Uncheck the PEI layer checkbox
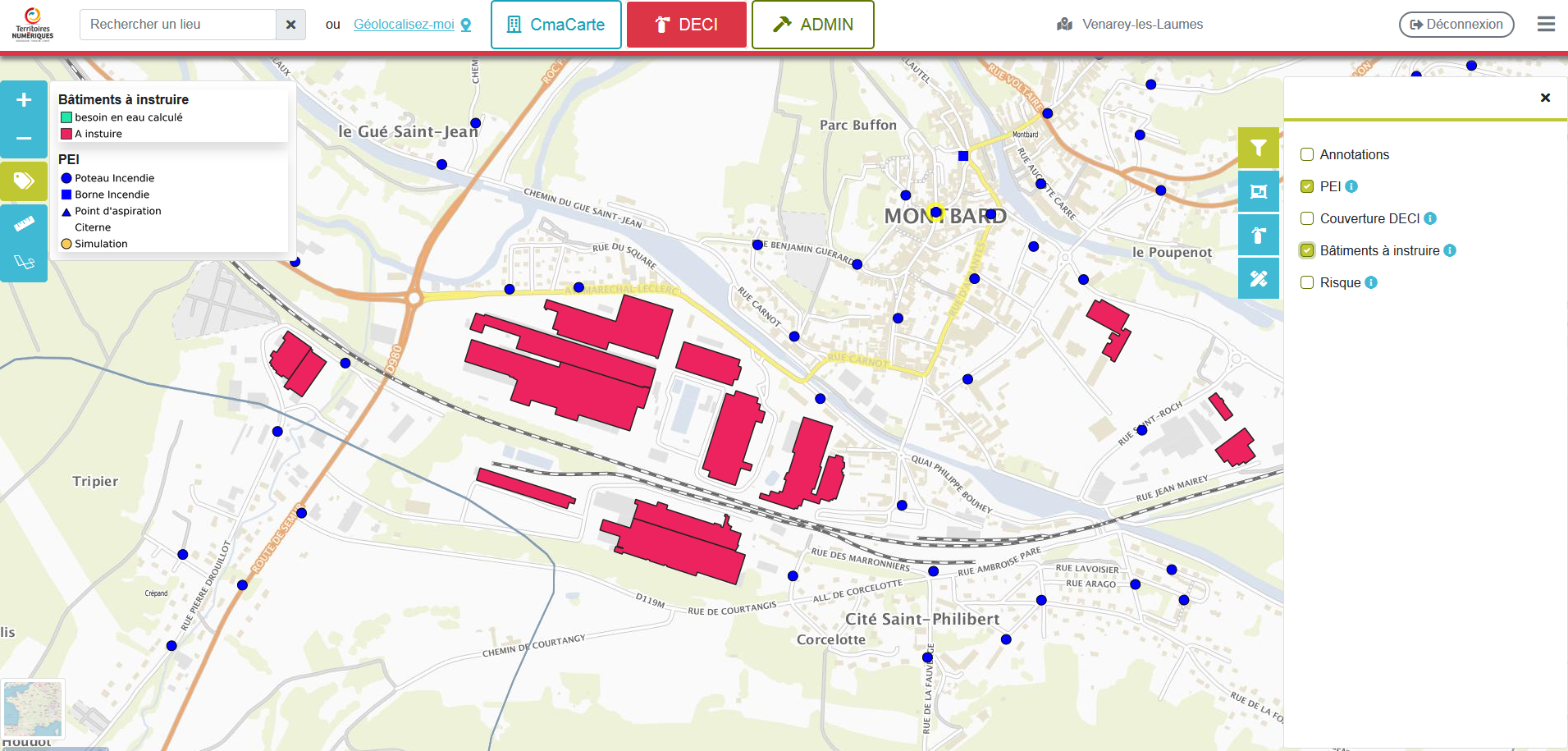This screenshot has height=751, width=1568. (1307, 186)
